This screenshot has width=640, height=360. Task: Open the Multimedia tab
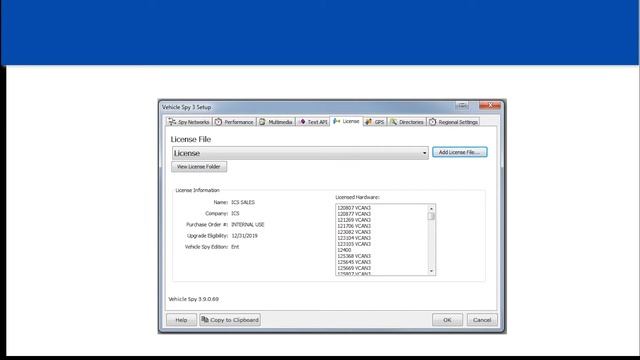tap(276, 122)
